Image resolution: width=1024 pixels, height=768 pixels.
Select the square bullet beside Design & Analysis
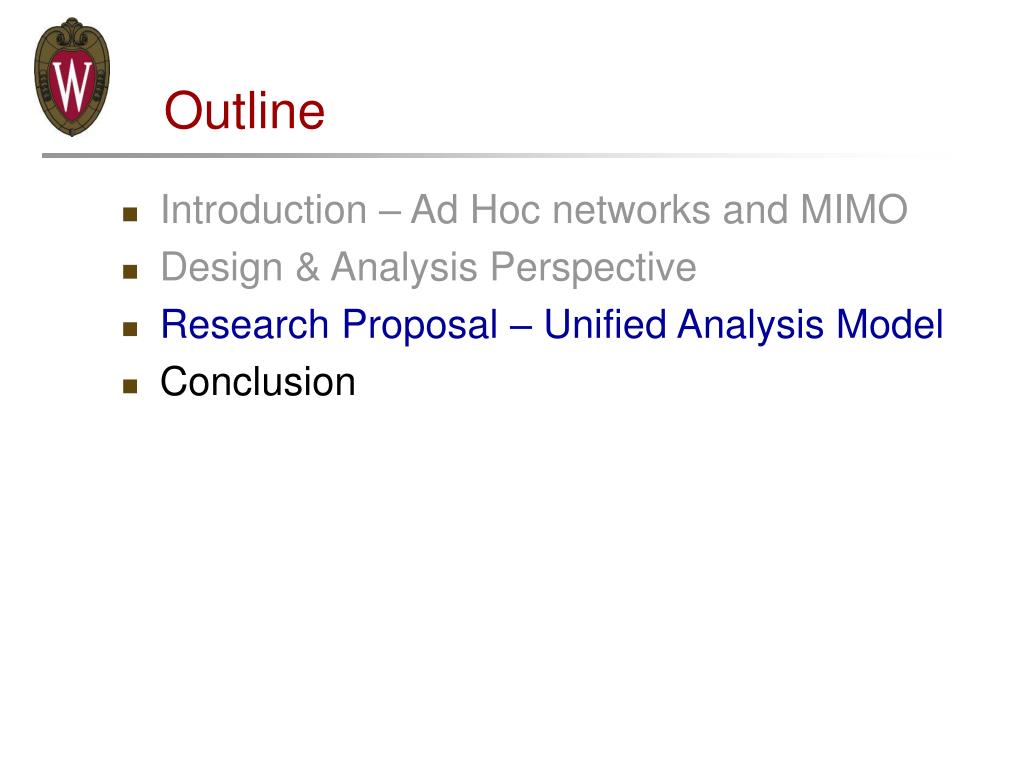coord(130,272)
